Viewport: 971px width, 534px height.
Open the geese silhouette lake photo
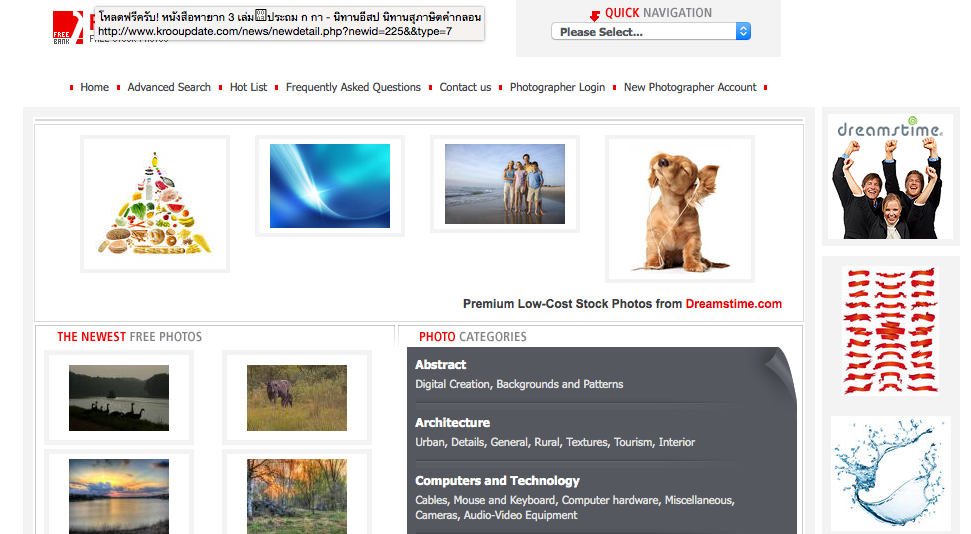point(119,398)
